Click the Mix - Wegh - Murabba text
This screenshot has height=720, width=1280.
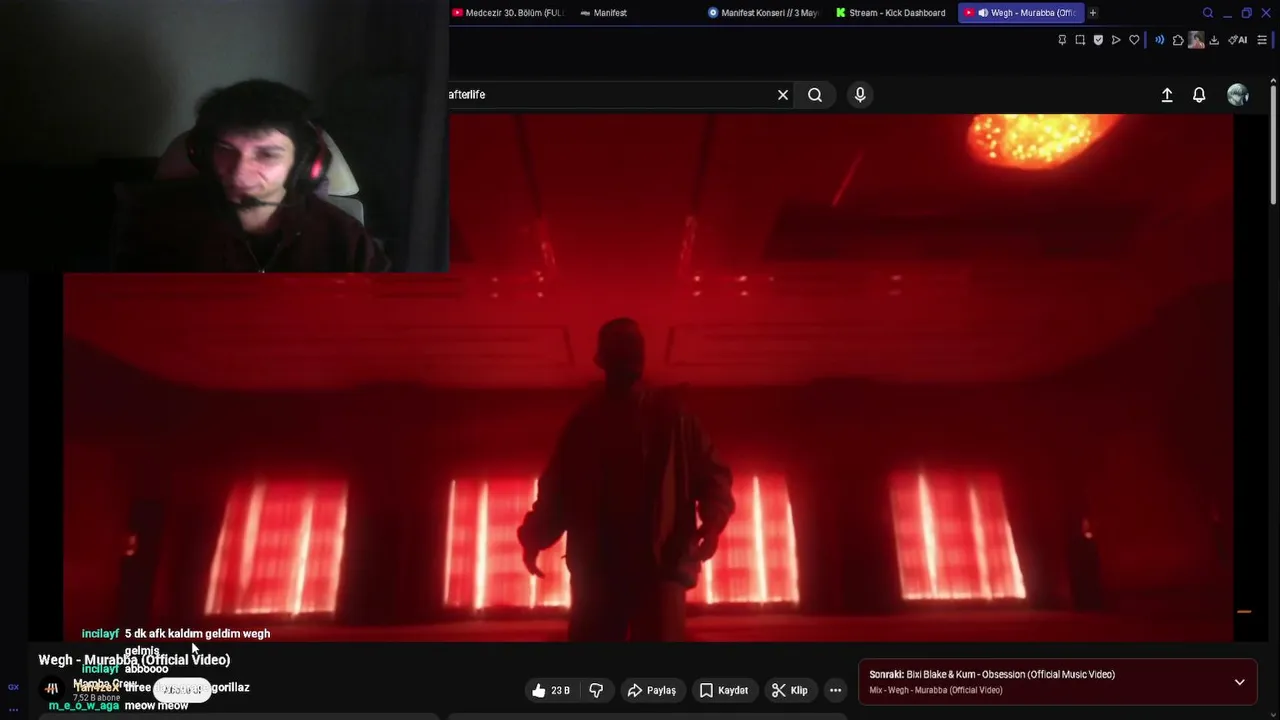pyautogui.click(x=936, y=690)
